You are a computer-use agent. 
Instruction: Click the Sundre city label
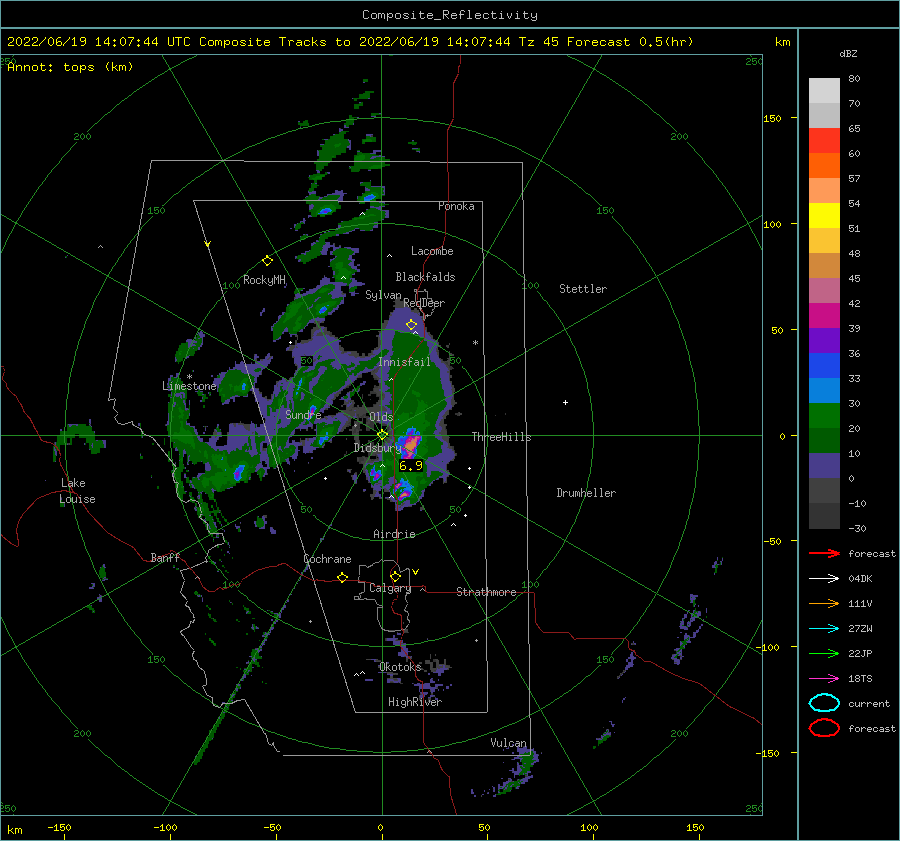click(x=303, y=414)
